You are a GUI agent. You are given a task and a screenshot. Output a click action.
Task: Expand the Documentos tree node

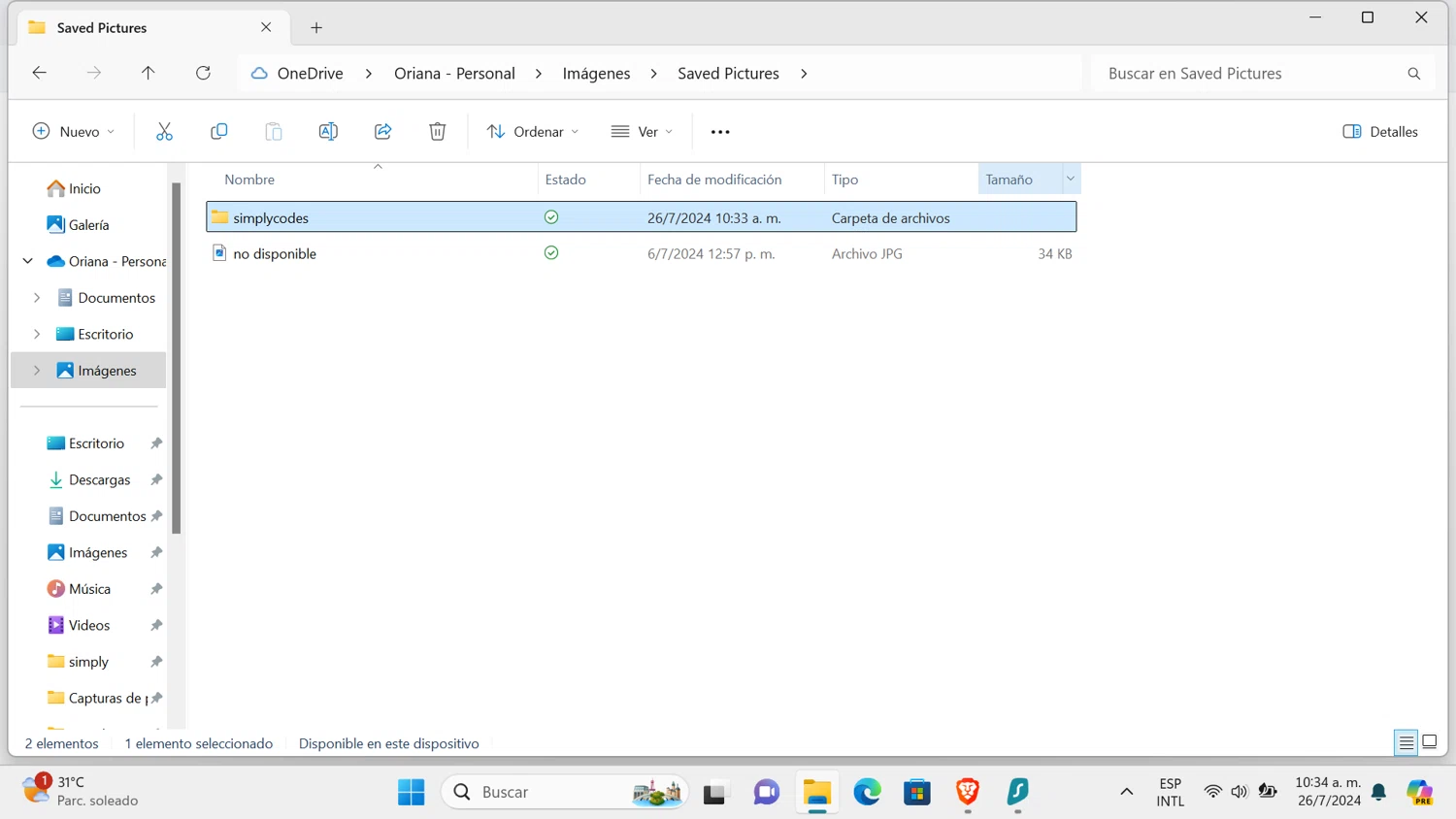[37, 298]
